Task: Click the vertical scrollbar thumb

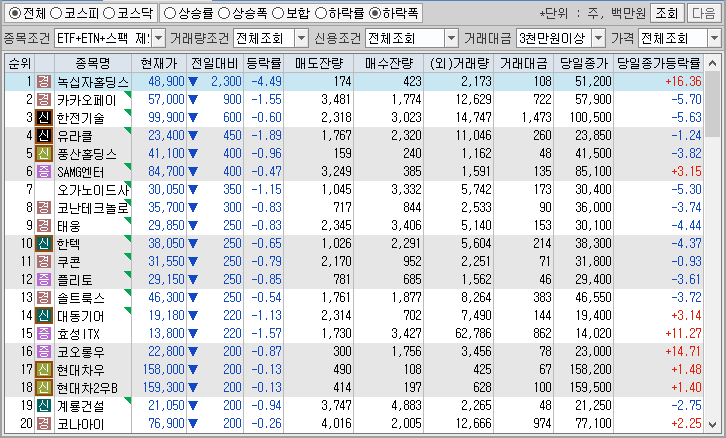Action: point(712,102)
